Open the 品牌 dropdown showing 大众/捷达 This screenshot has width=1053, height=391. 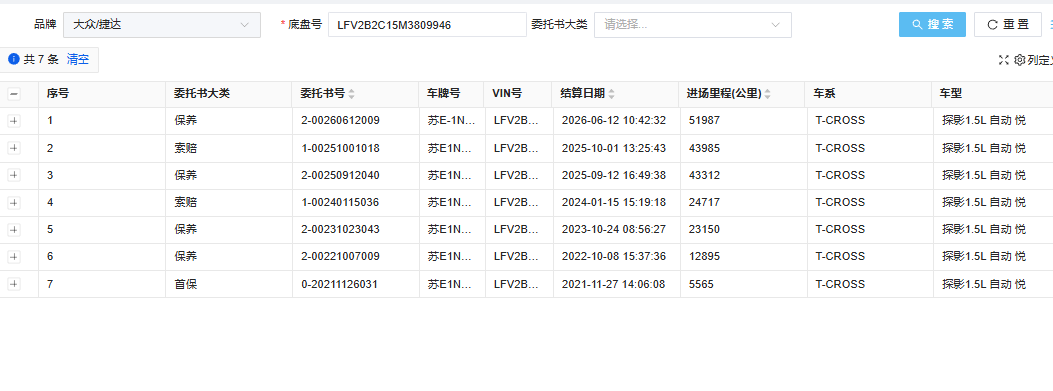162,25
